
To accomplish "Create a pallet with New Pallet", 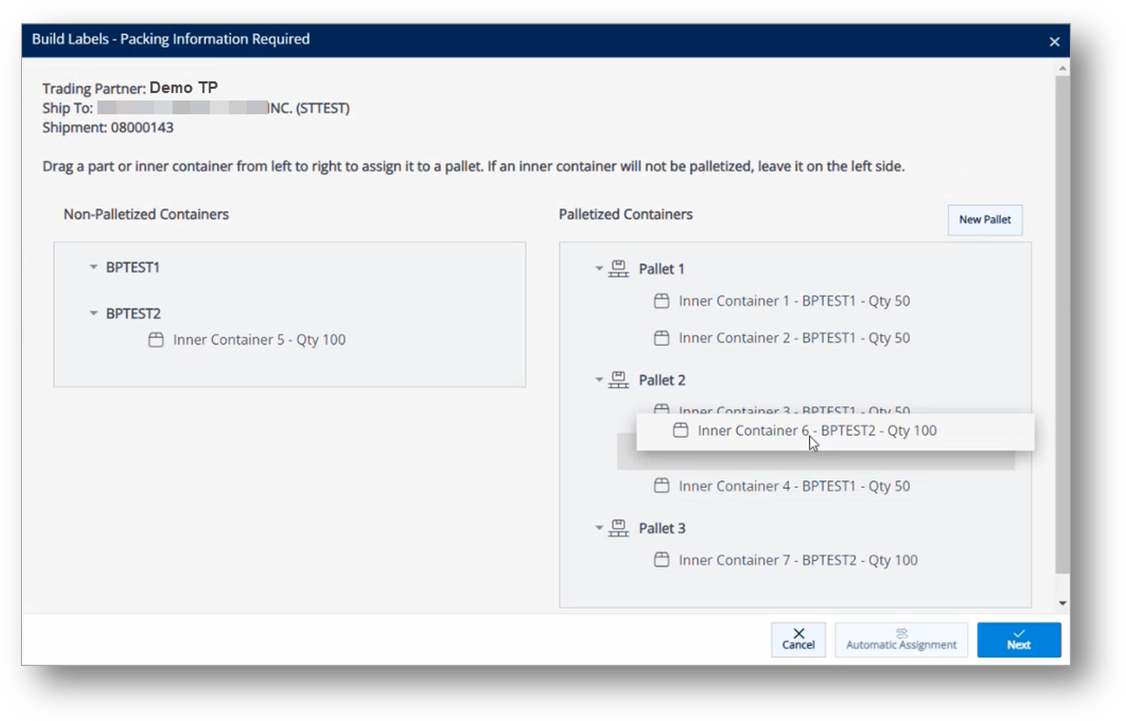I will tap(984, 219).
